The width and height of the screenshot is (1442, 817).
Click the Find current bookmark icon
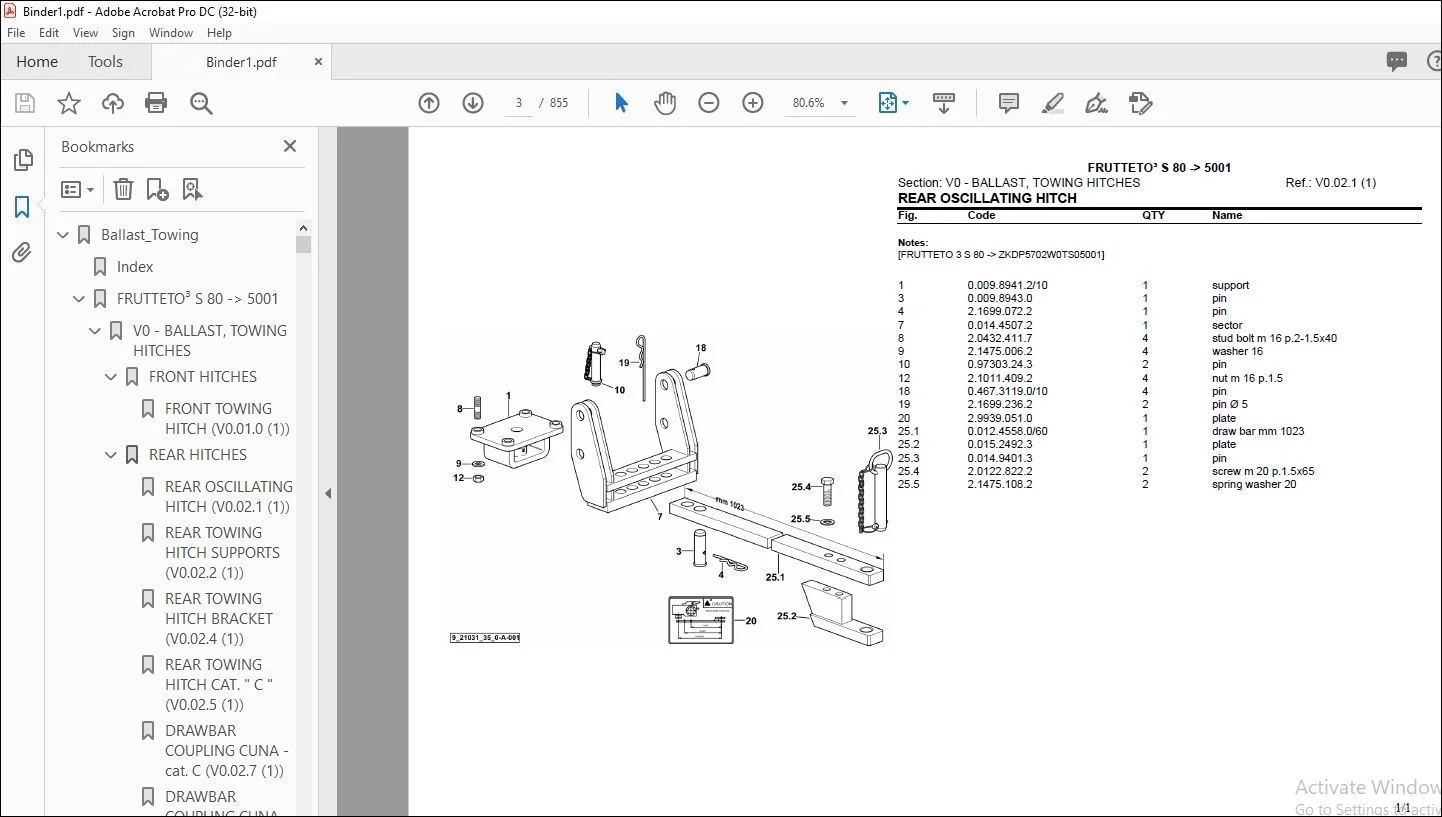[x=193, y=189]
